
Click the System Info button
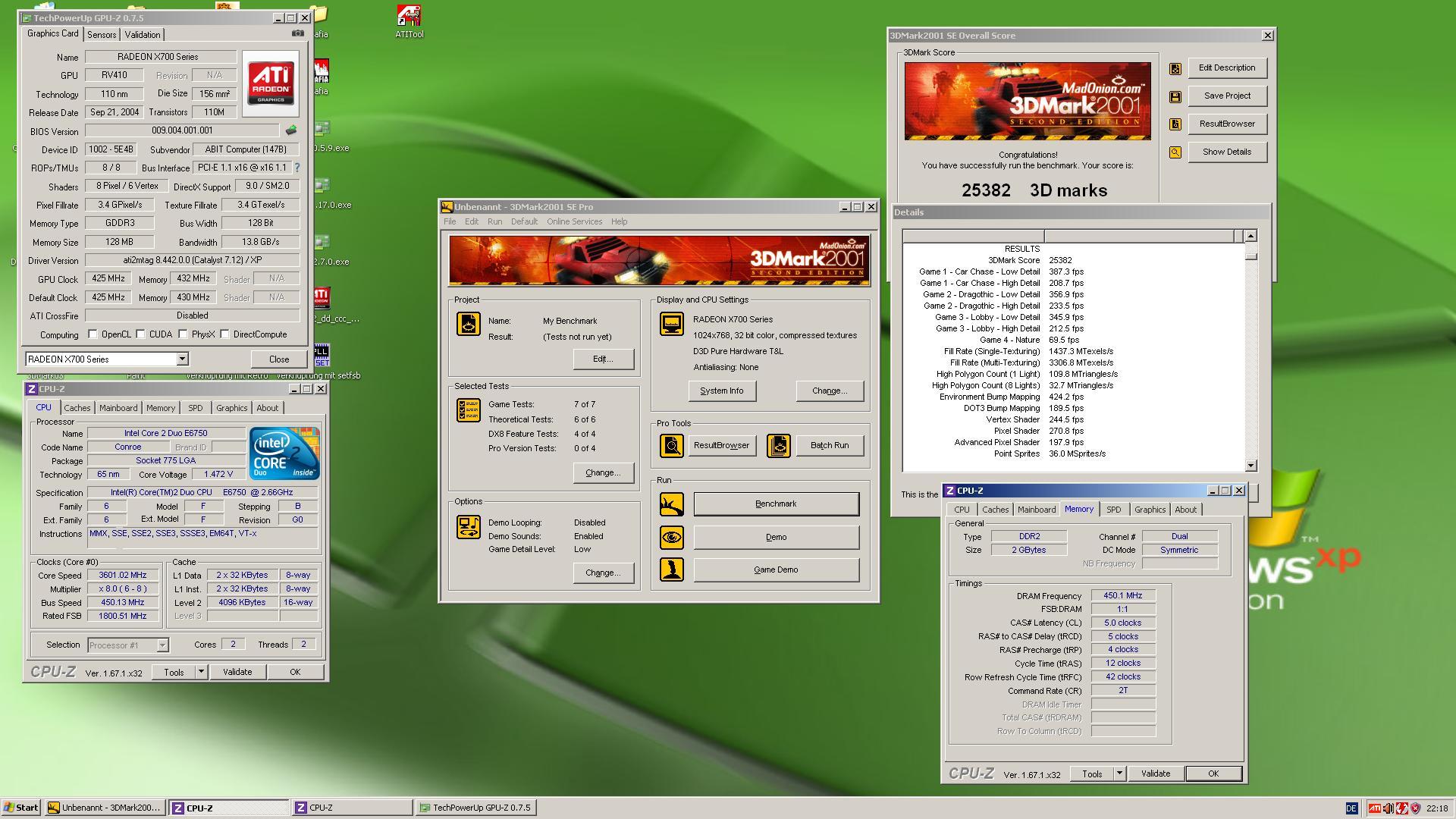pos(721,391)
